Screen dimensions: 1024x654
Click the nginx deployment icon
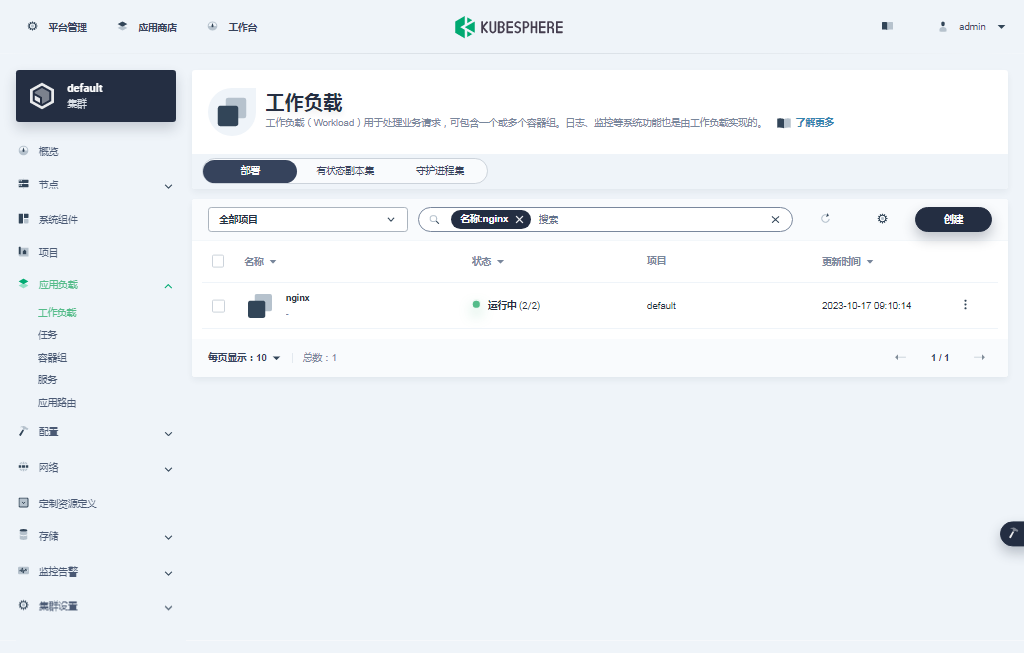(x=260, y=306)
